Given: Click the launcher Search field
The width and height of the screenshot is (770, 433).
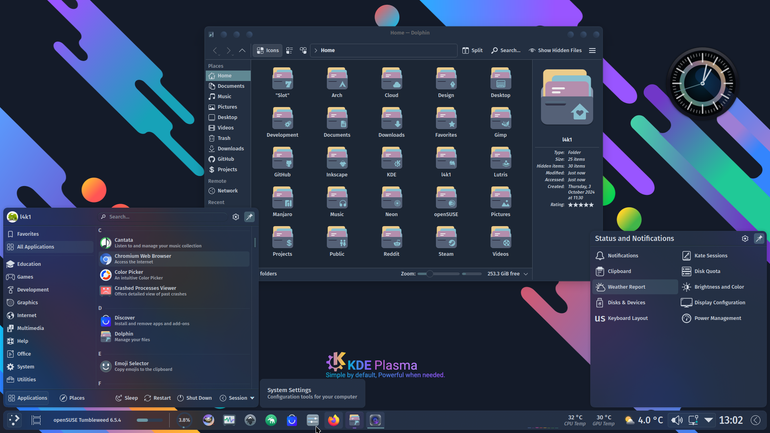Looking at the screenshot, I should coord(163,216).
